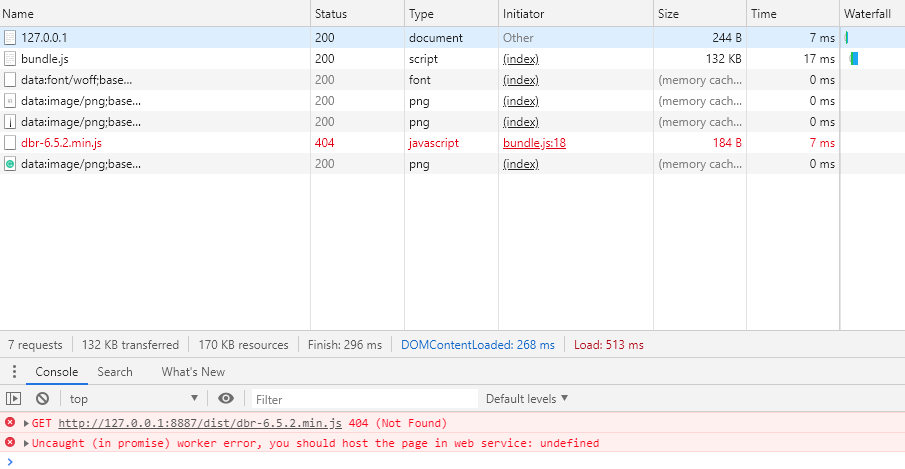Viewport: 905px width, 469px height.
Task: Toggle the live expression eye icon
Action: [x=226, y=399]
